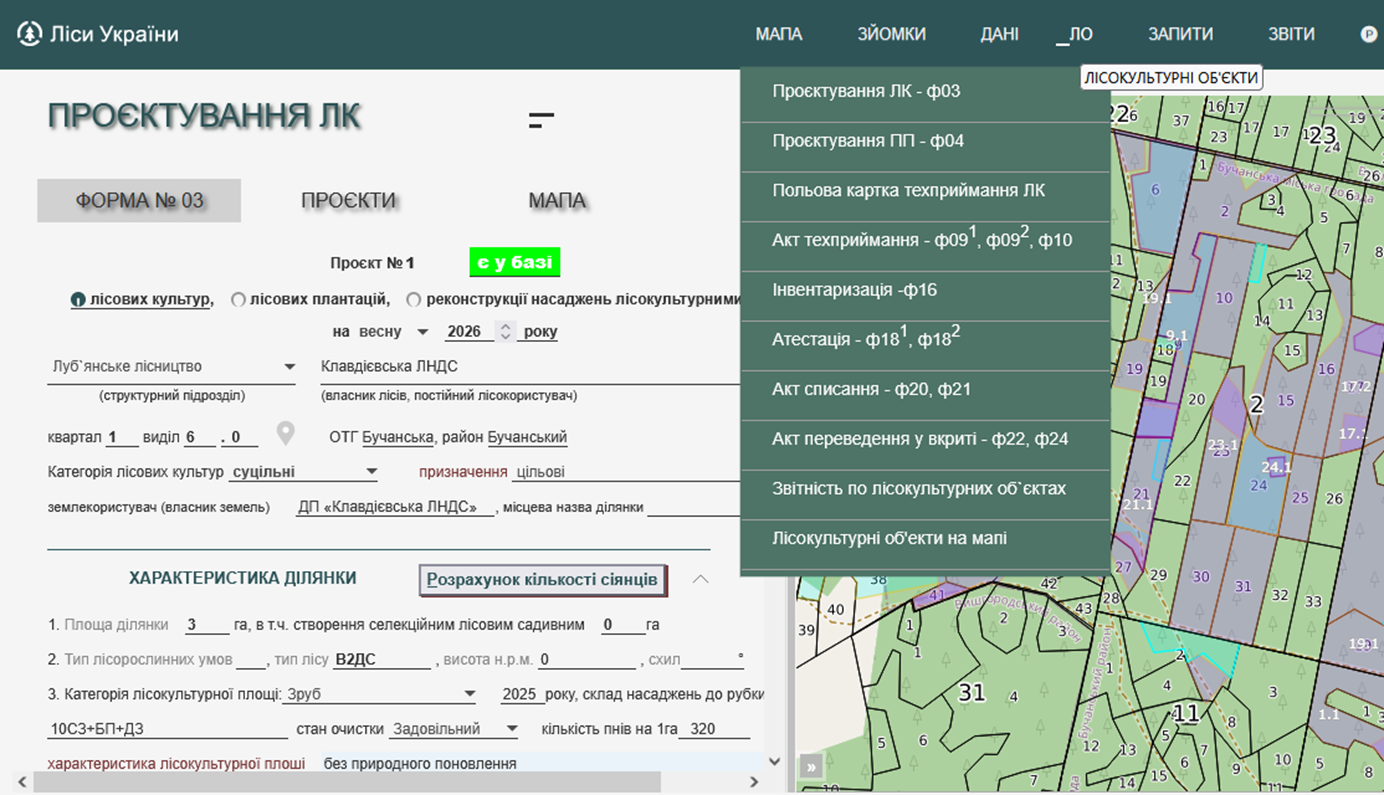1384x795 pixels.
Task: Select the лісових плантацій radio button
Action: coord(238,299)
